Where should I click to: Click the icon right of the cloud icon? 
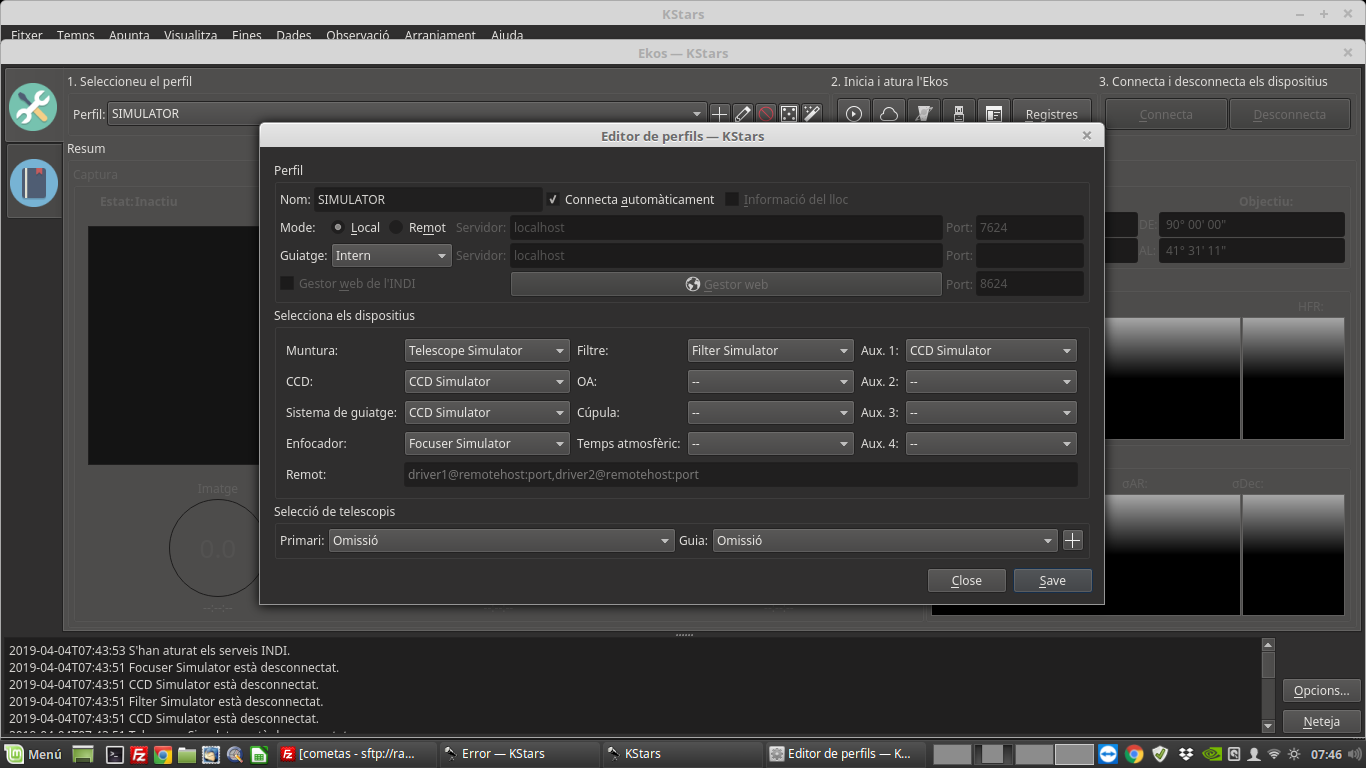(x=924, y=114)
